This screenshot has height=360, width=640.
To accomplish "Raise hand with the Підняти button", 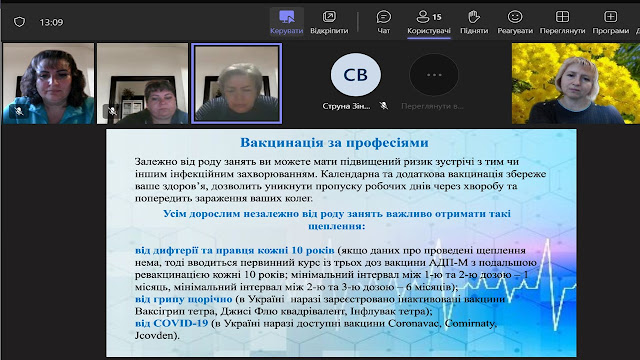I will click(474, 22).
